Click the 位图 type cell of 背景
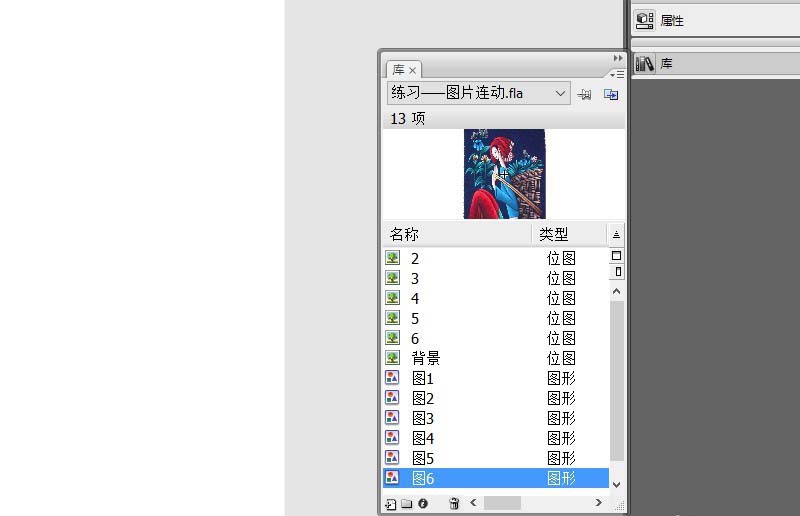 coord(561,358)
